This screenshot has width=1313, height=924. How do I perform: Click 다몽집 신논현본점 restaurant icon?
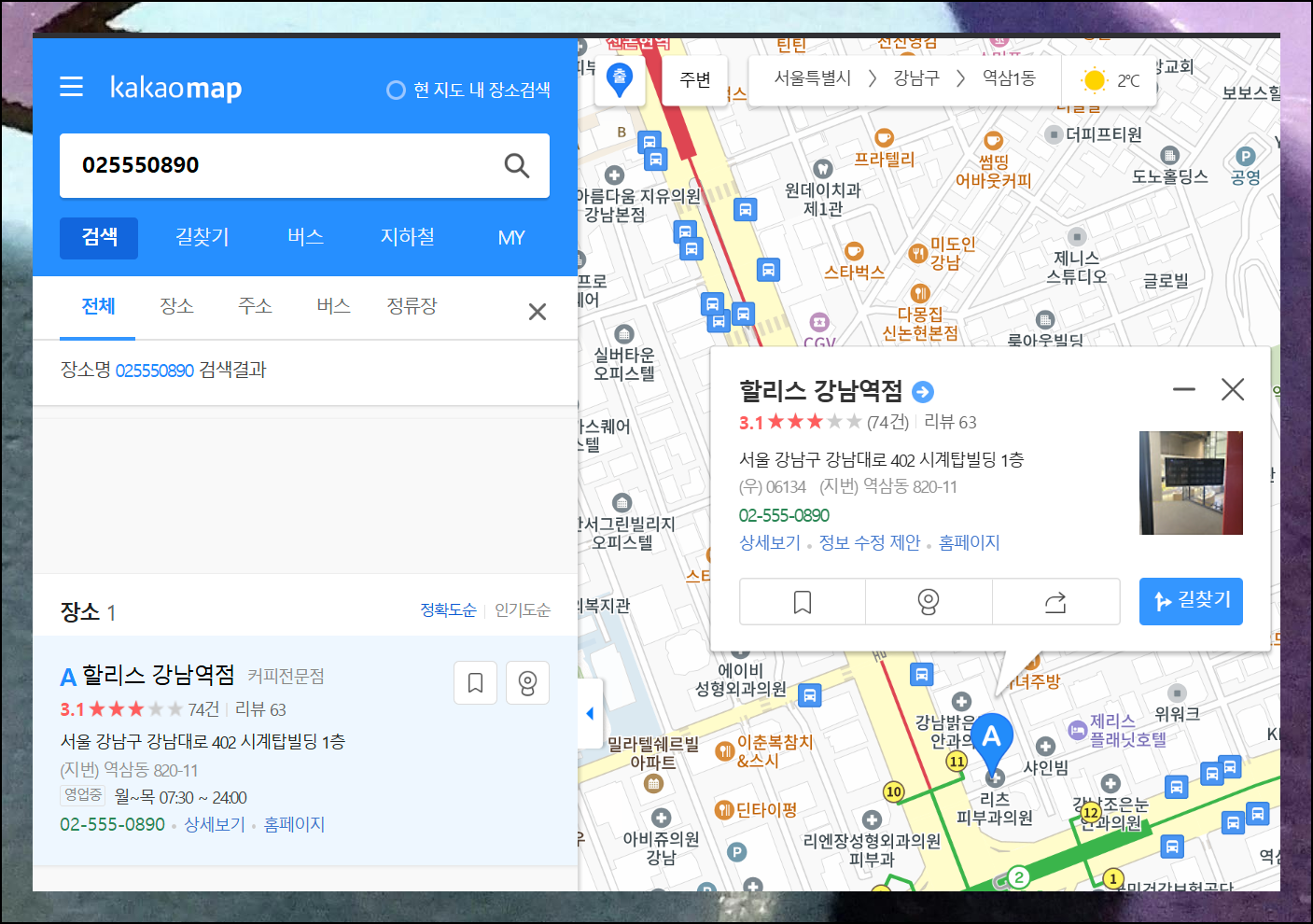[x=920, y=293]
